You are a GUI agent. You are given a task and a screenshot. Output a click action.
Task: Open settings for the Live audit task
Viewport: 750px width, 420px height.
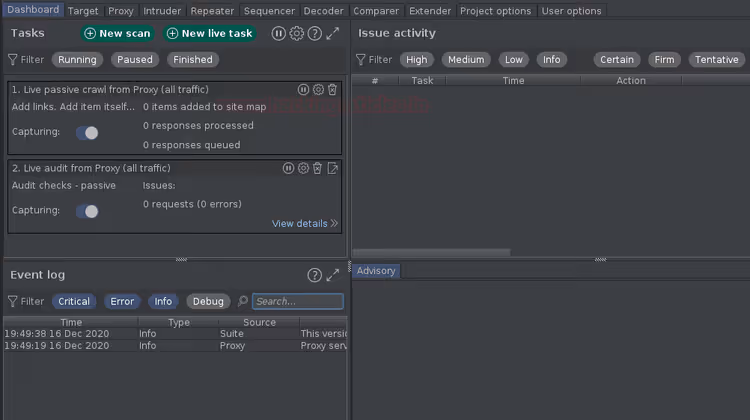pos(303,168)
